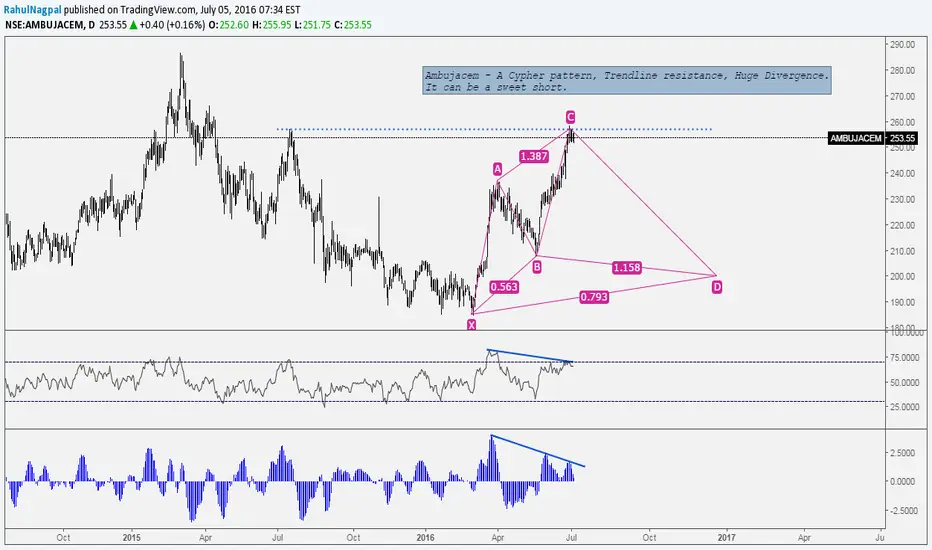Click the NSE:AMBUJACEM symbol label
The image size is (932, 550).
pos(45,25)
